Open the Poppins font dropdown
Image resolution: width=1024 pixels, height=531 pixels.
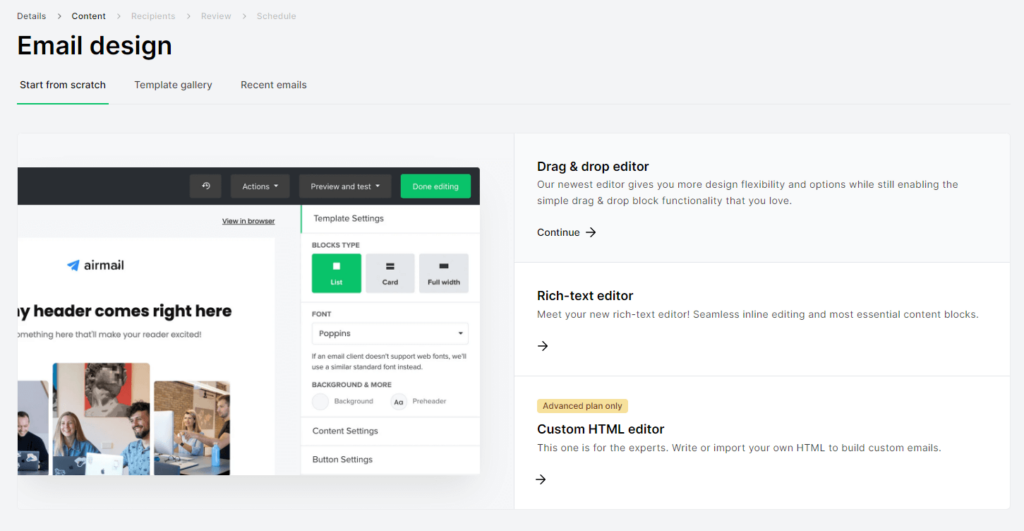pos(390,333)
